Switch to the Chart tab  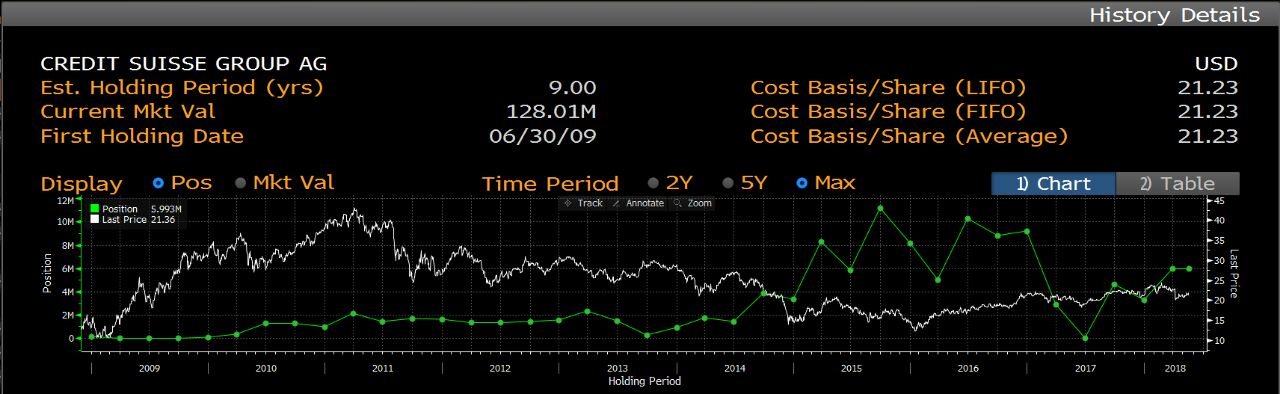pyautogui.click(x=1054, y=184)
